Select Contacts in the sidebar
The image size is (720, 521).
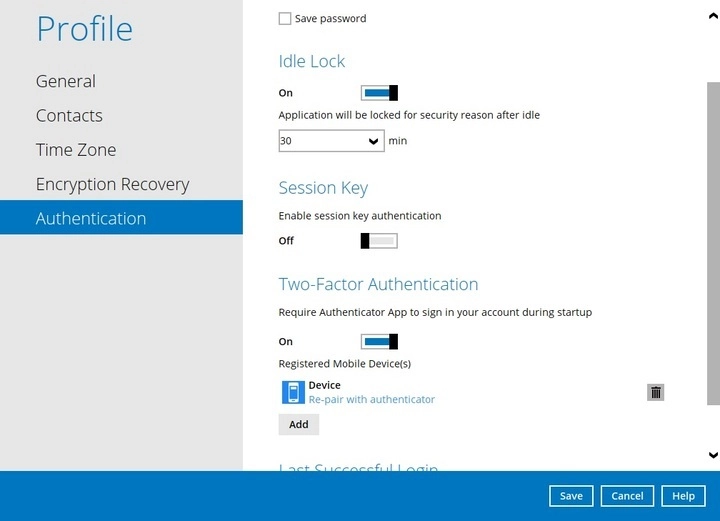pyautogui.click(x=69, y=116)
